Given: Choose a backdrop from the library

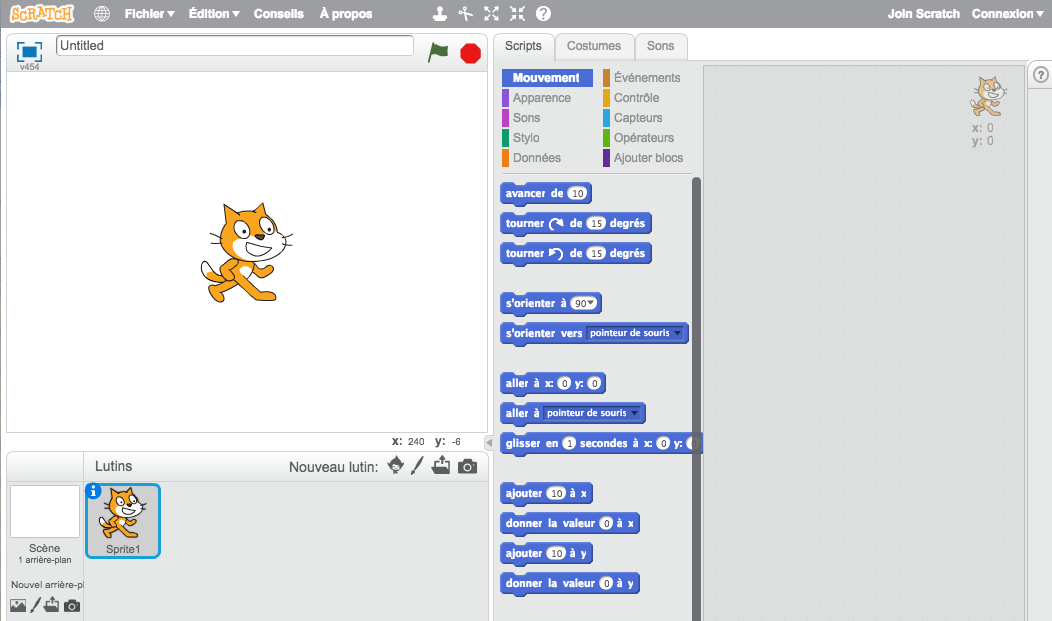Looking at the screenshot, I should click(x=18, y=606).
